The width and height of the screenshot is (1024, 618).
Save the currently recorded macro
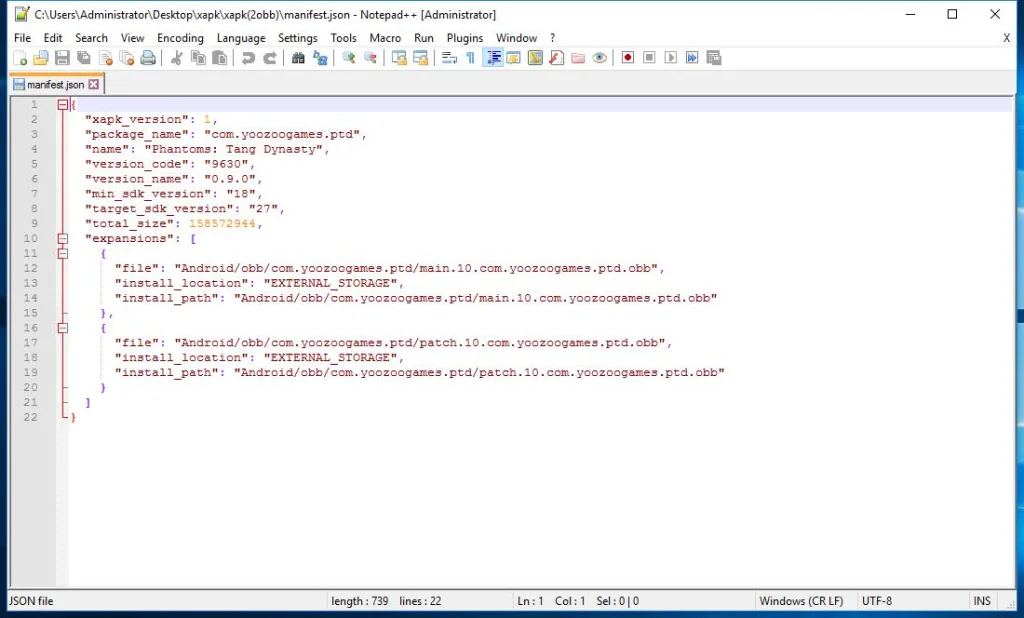click(x=714, y=58)
